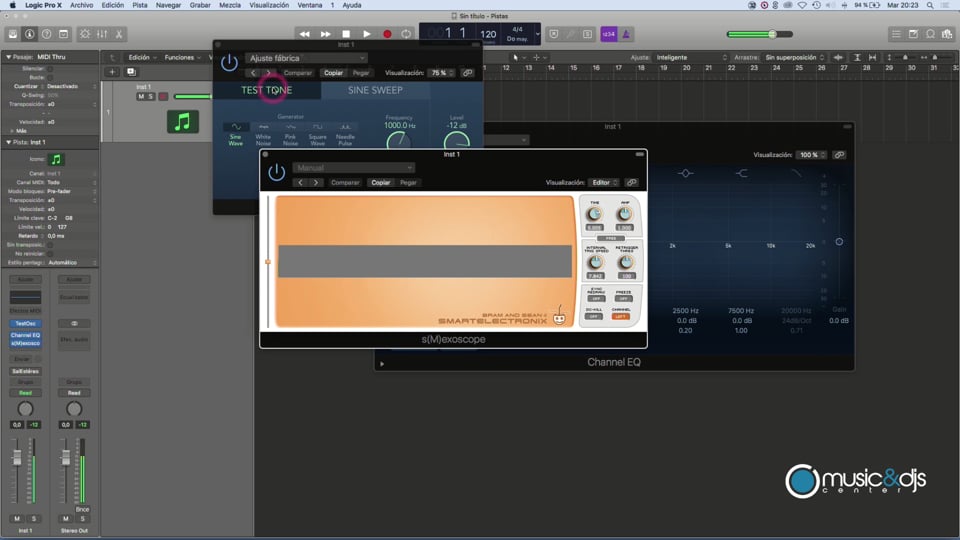The width and height of the screenshot is (960, 540).
Task: Open Visualización 75 % size dropdown
Action: [x=442, y=73]
